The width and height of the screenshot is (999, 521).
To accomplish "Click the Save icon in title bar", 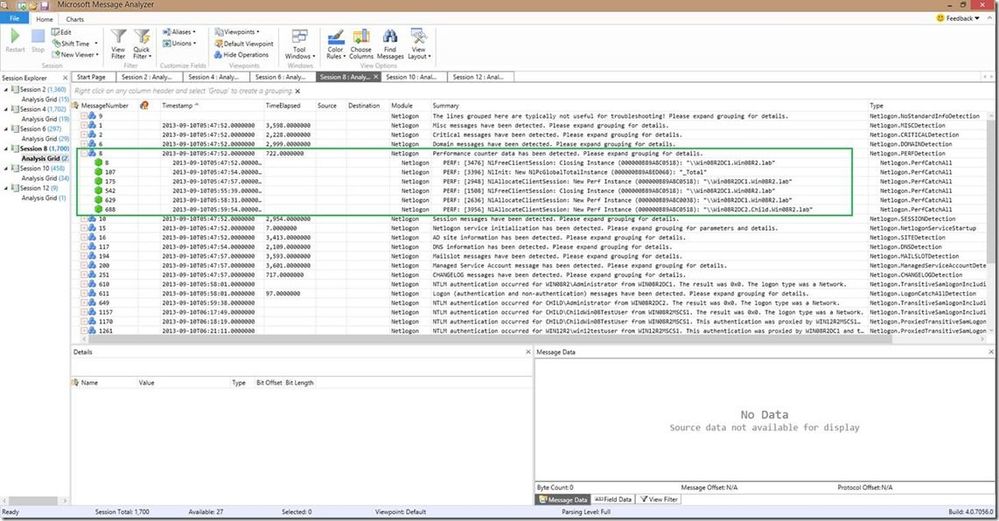I will pos(45,5).
